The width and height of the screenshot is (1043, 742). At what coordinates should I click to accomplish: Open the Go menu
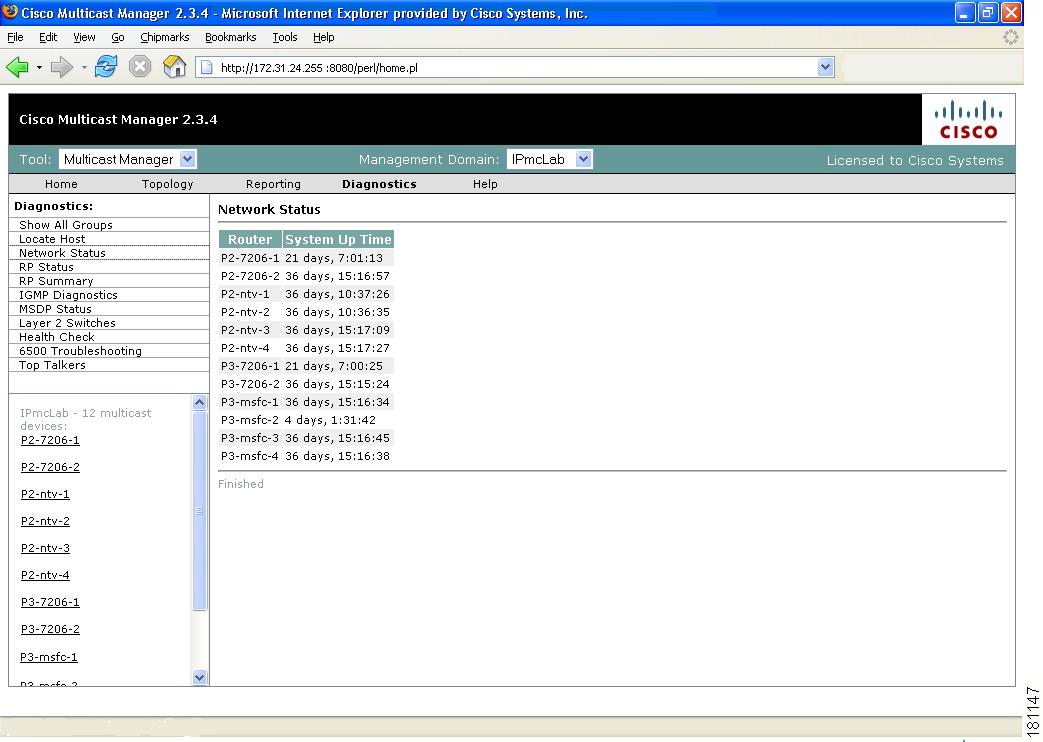(118, 37)
